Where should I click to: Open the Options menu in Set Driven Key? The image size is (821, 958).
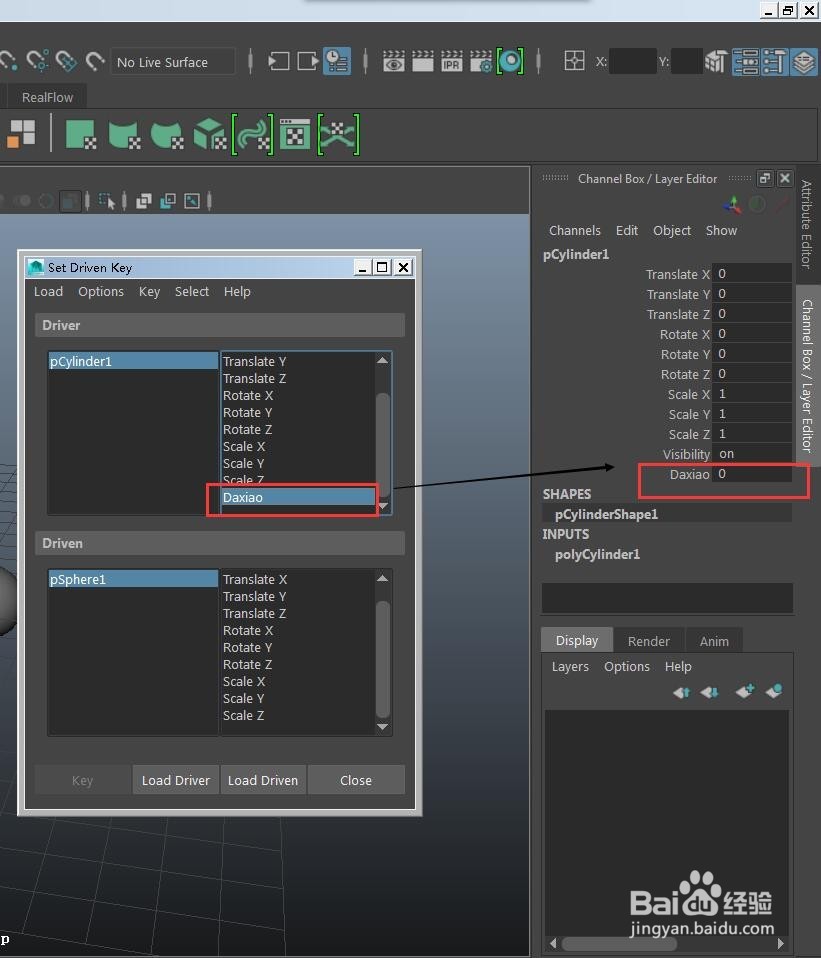(x=101, y=291)
